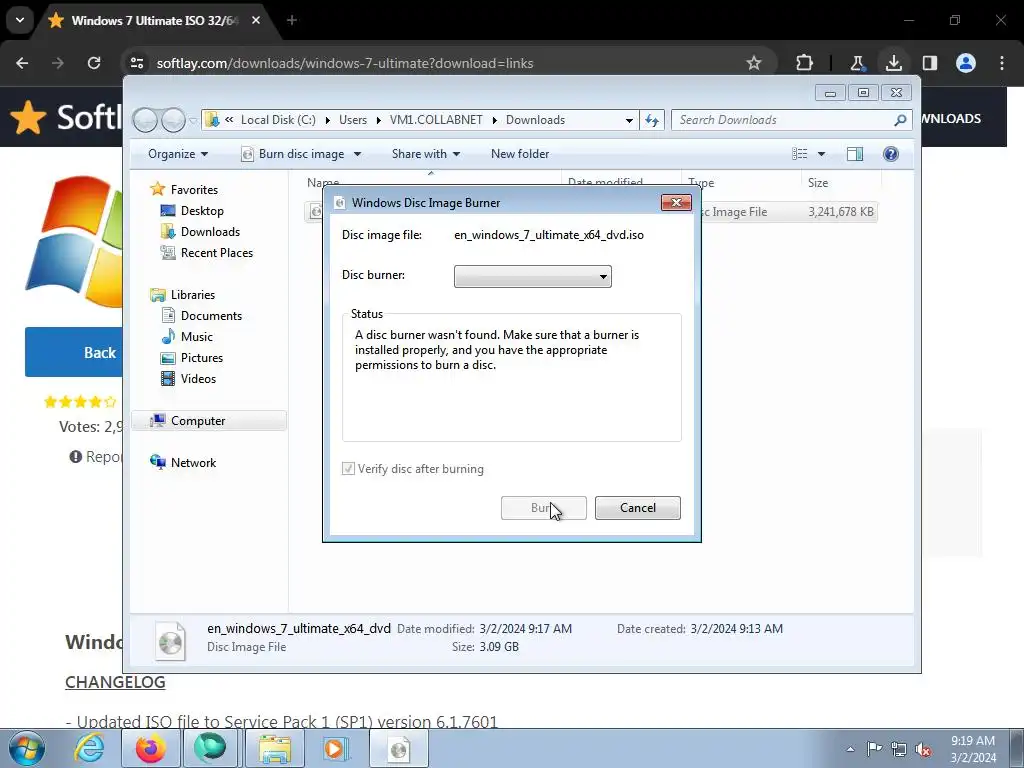The image size is (1024, 768).
Task: Open the Organize menu
Action: 178,153
